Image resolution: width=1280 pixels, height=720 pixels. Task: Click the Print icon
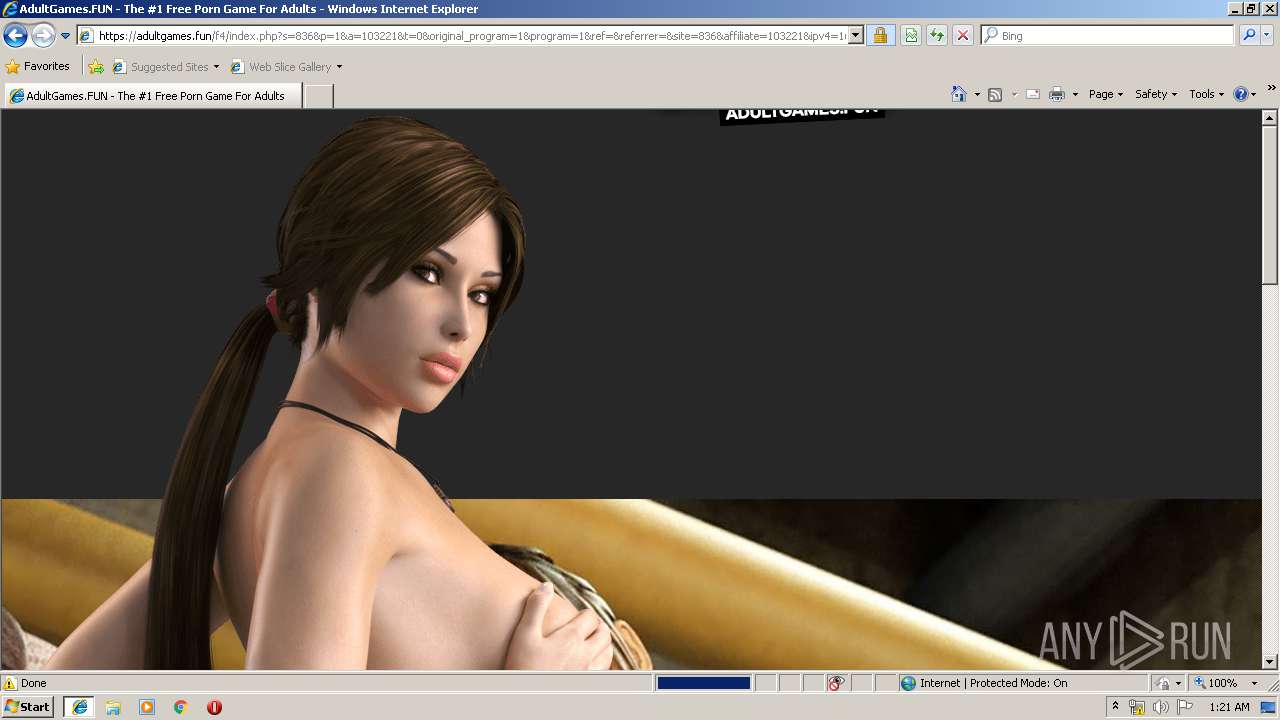click(x=1057, y=94)
